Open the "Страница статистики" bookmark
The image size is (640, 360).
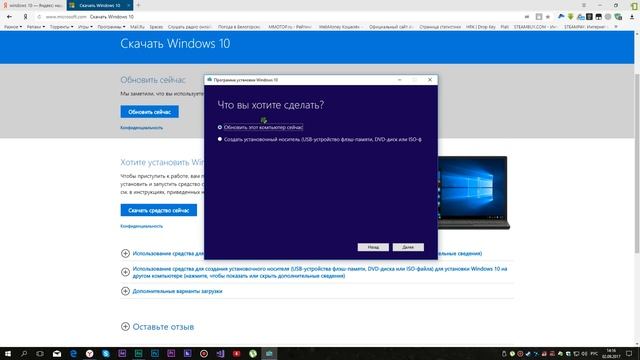[440, 27]
